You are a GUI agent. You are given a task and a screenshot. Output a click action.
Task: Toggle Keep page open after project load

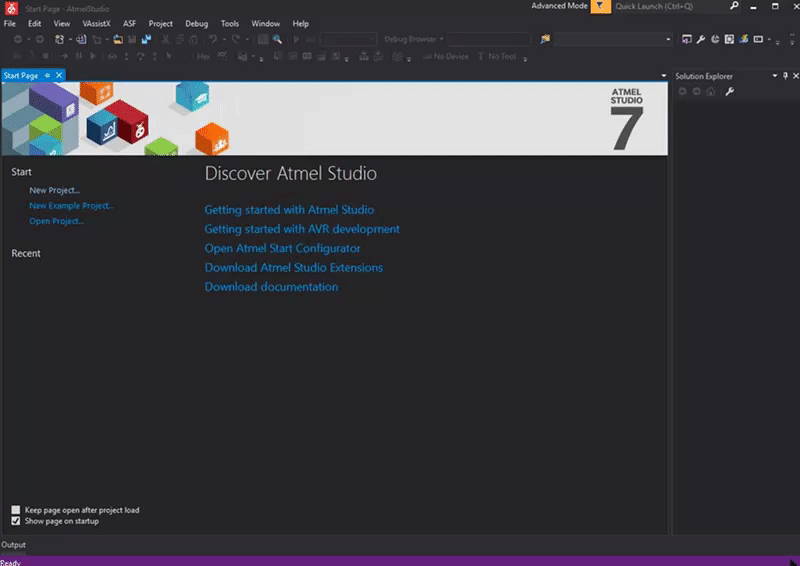click(16, 510)
